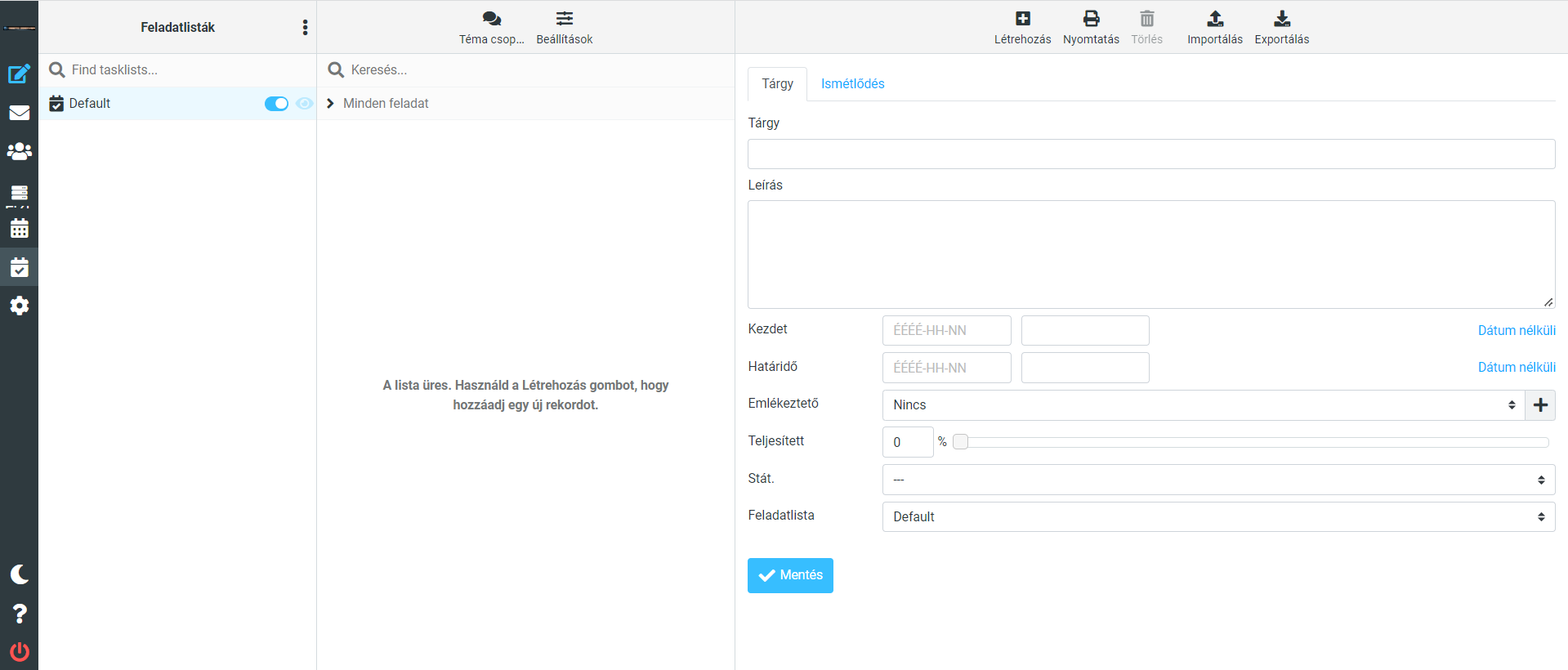The width and height of the screenshot is (1568, 670).
Task: Click the Mentés save button
Action: click(790, 576)
